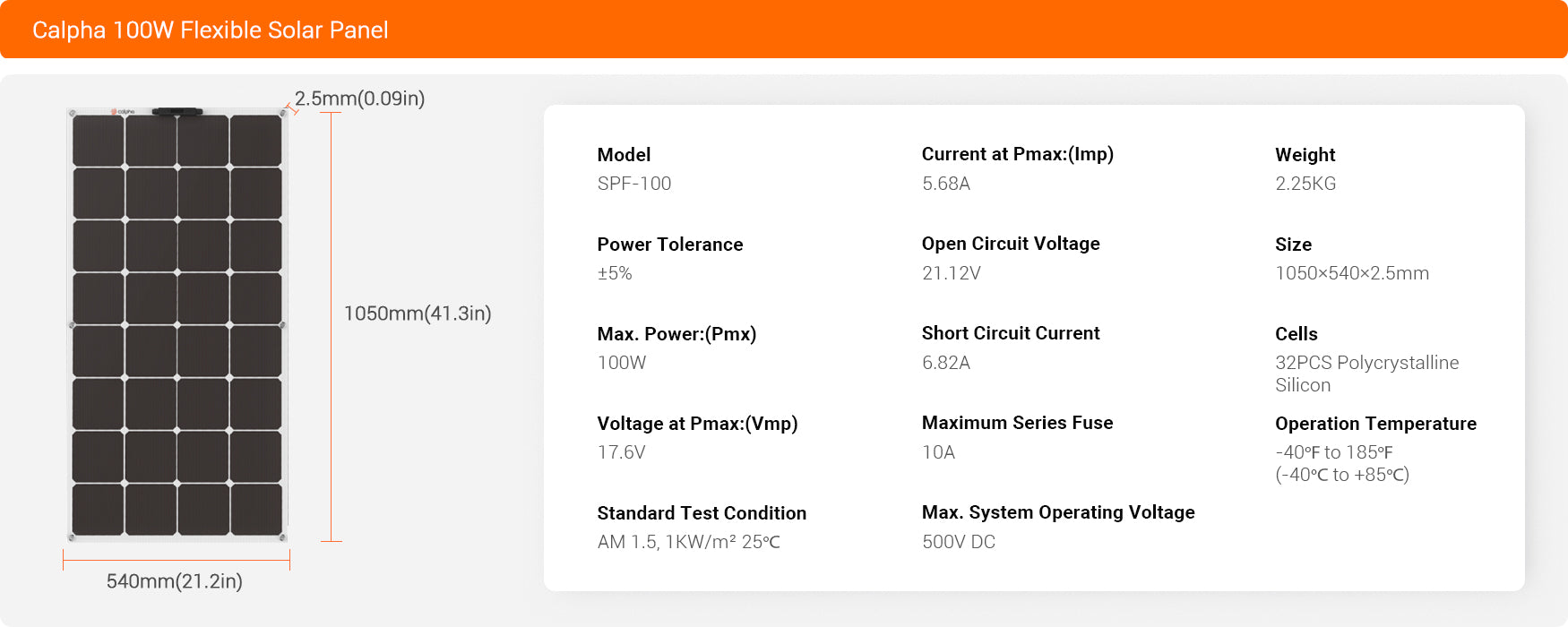Click the 2.5mm(0.09in) thickness label
Viewport: 1568px width, 627px height.
359,99
